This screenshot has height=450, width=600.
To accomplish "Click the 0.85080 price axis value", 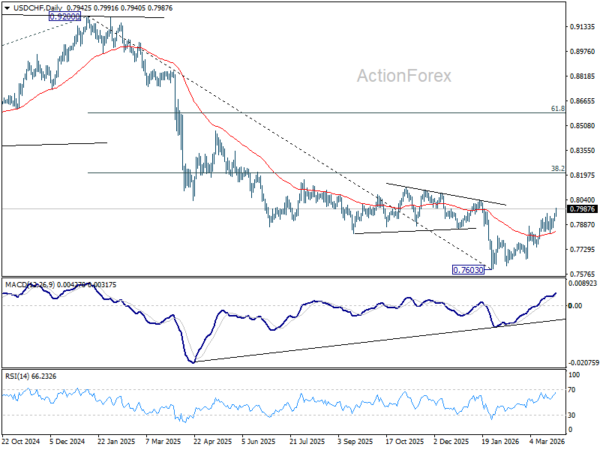I will (x=582, y=126).
